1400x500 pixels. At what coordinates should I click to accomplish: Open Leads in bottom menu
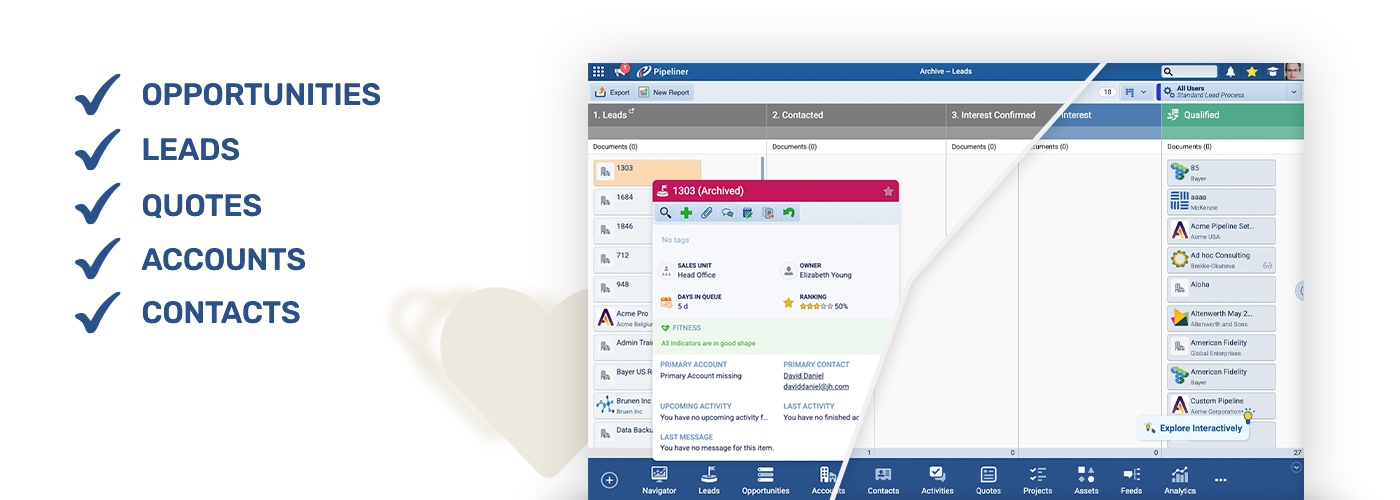click(x=709, y=480)
